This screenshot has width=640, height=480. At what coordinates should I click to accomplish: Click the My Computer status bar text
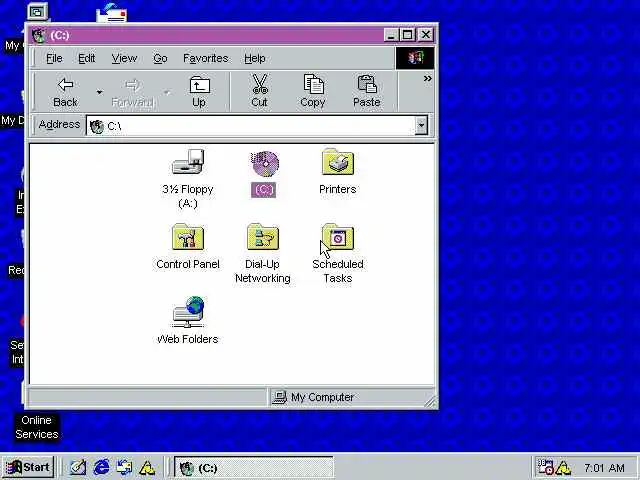pos(322,397)
